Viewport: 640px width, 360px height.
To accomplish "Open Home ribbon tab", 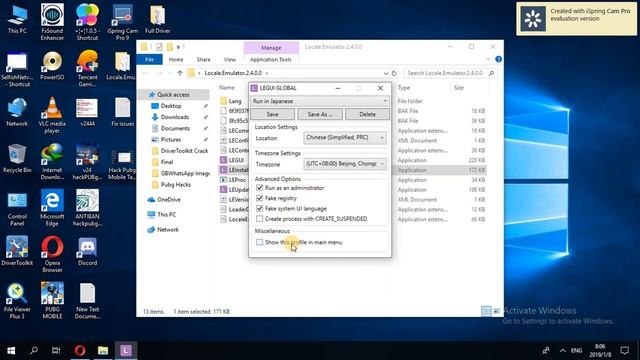I will click(x=176, y=59).
